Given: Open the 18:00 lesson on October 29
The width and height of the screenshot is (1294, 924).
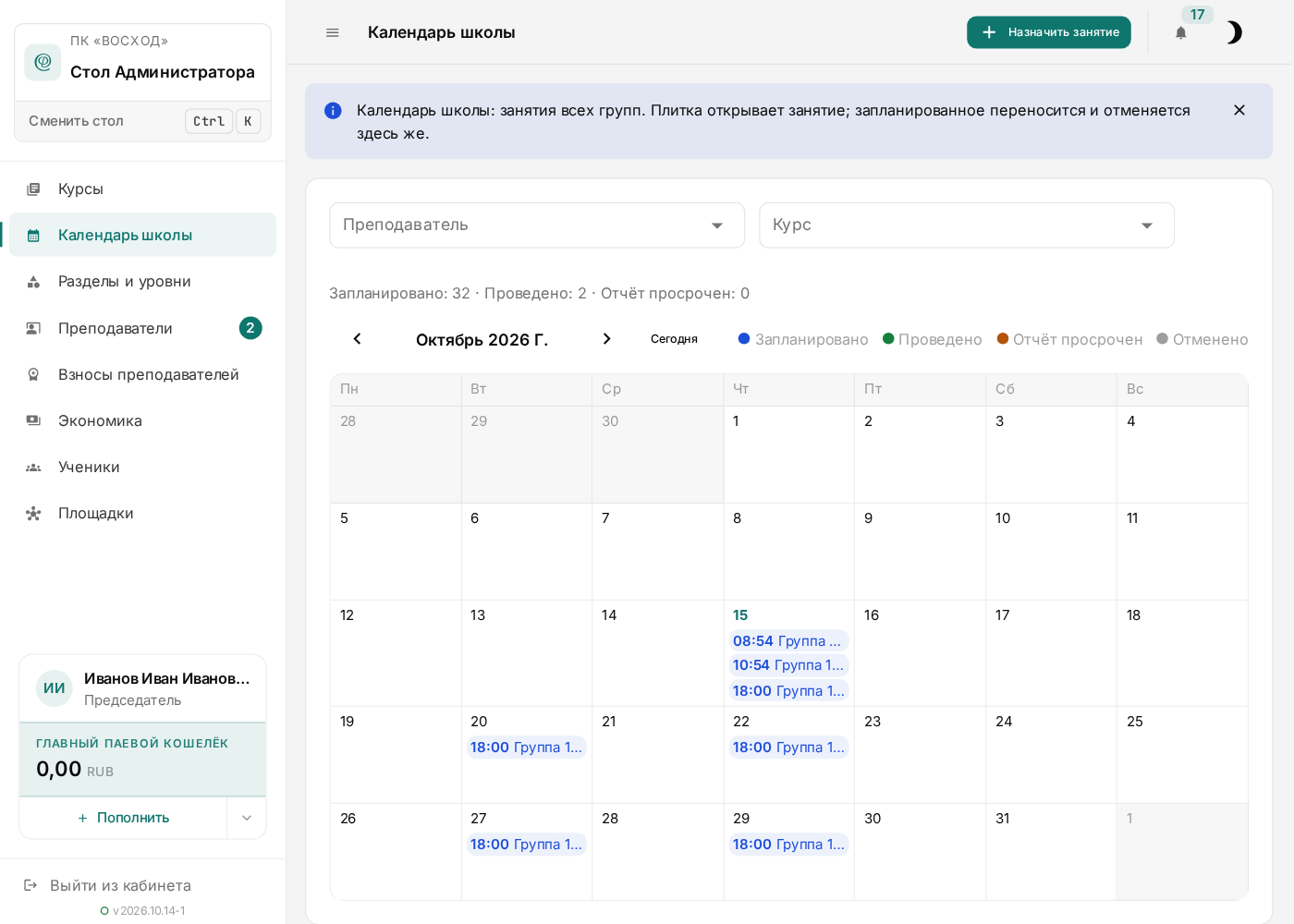Looking at the screenshot, I should coord(788,845).
